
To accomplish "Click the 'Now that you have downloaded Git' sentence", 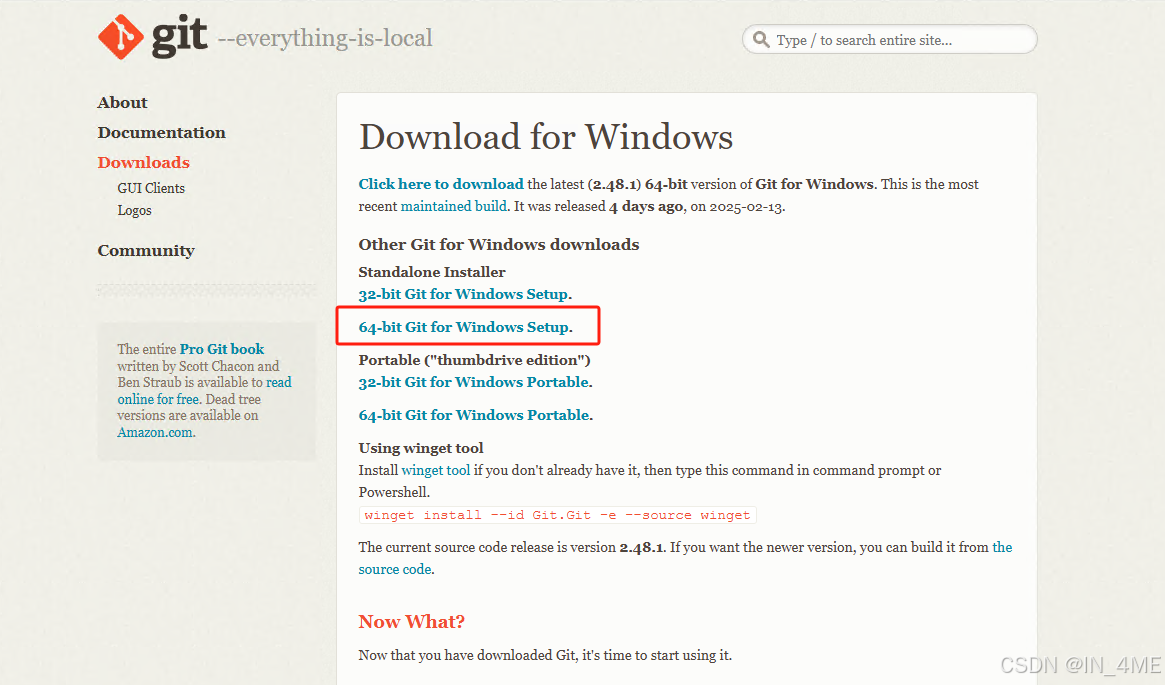I will (545, 655).
